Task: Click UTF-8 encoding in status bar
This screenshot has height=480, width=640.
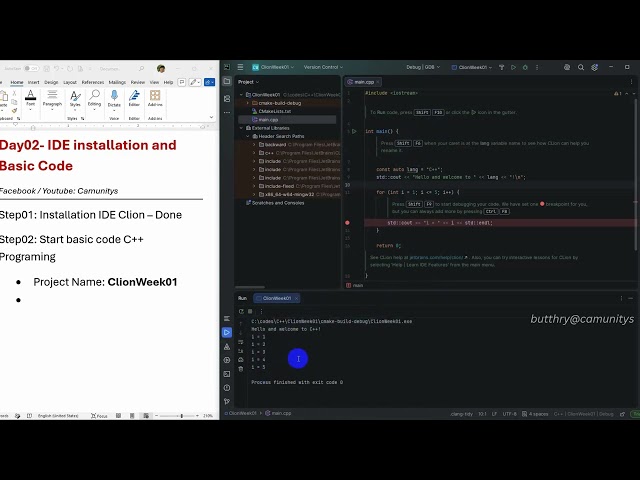Action: click(x=509, y=414)
